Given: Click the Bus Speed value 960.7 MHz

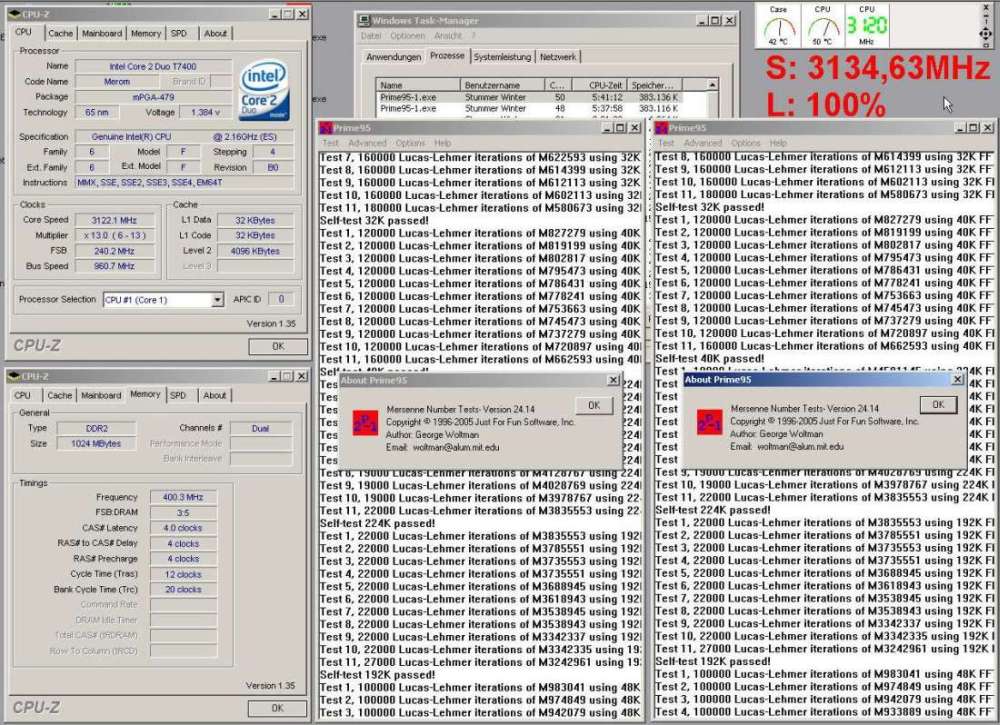Looking at the screenshot, I should click(x=114, y=266).
